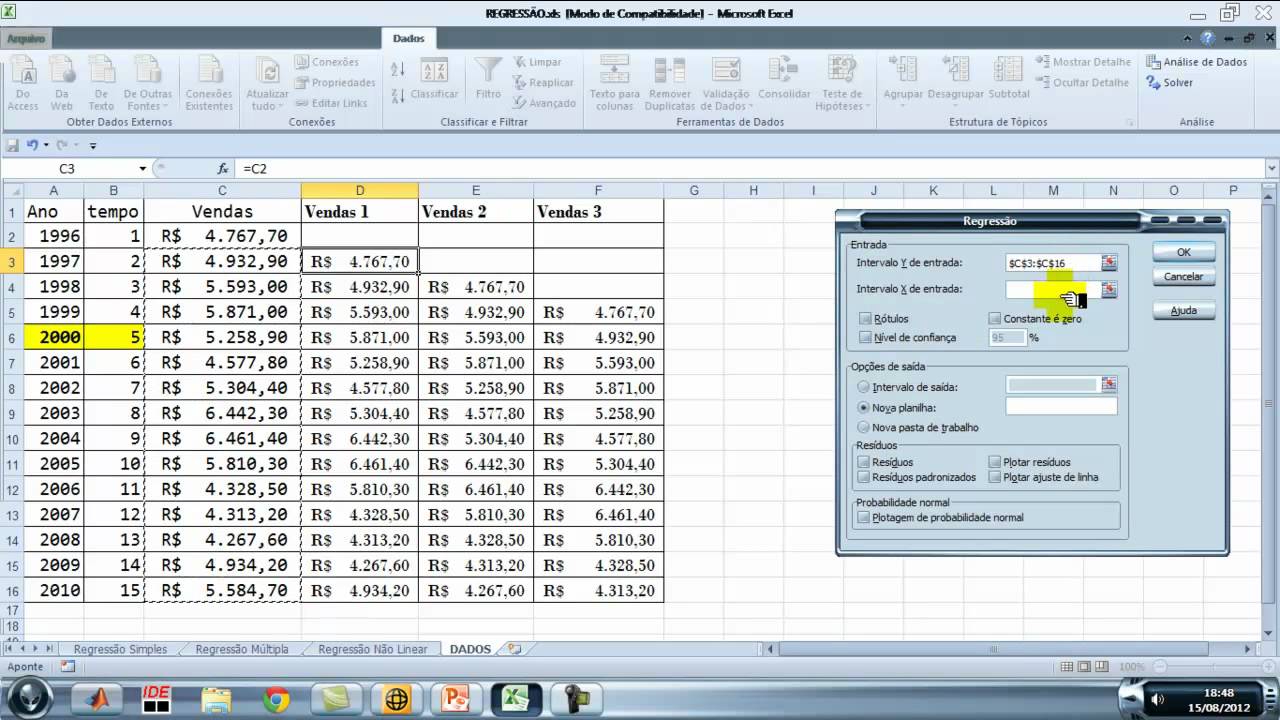Switch to the Regressão Múltipla sheet tab
The image size is (1280, 720).
[242, 649]
